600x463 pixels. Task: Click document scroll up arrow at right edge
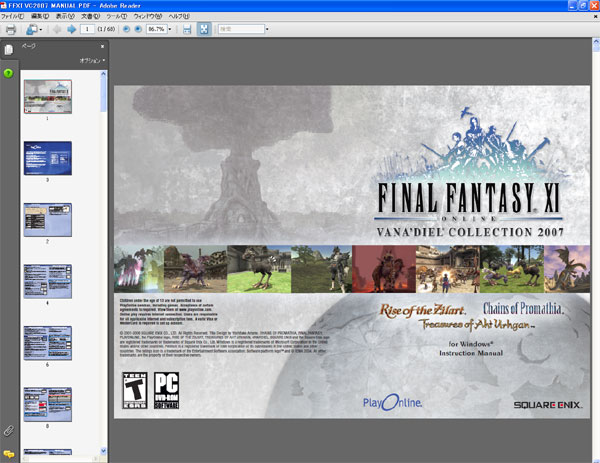[596, 41]
